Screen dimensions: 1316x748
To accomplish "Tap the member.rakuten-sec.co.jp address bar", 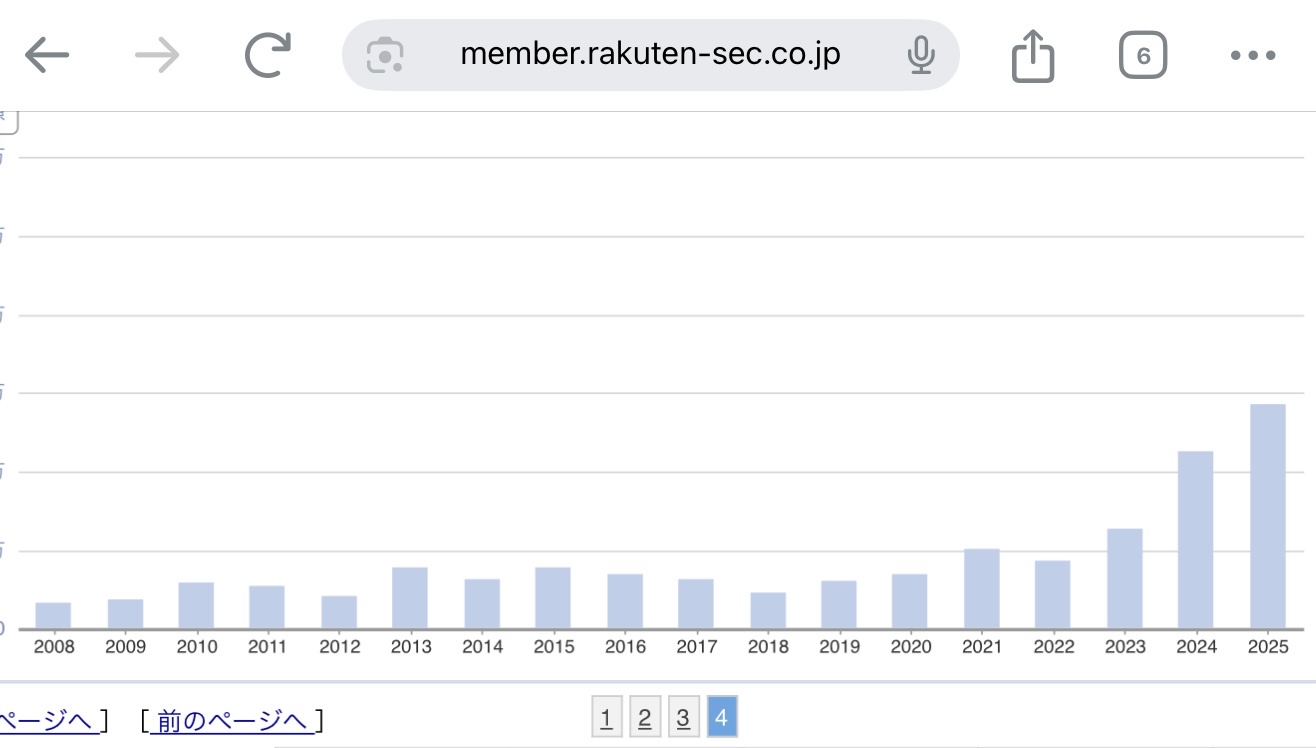I will [650, 55].
